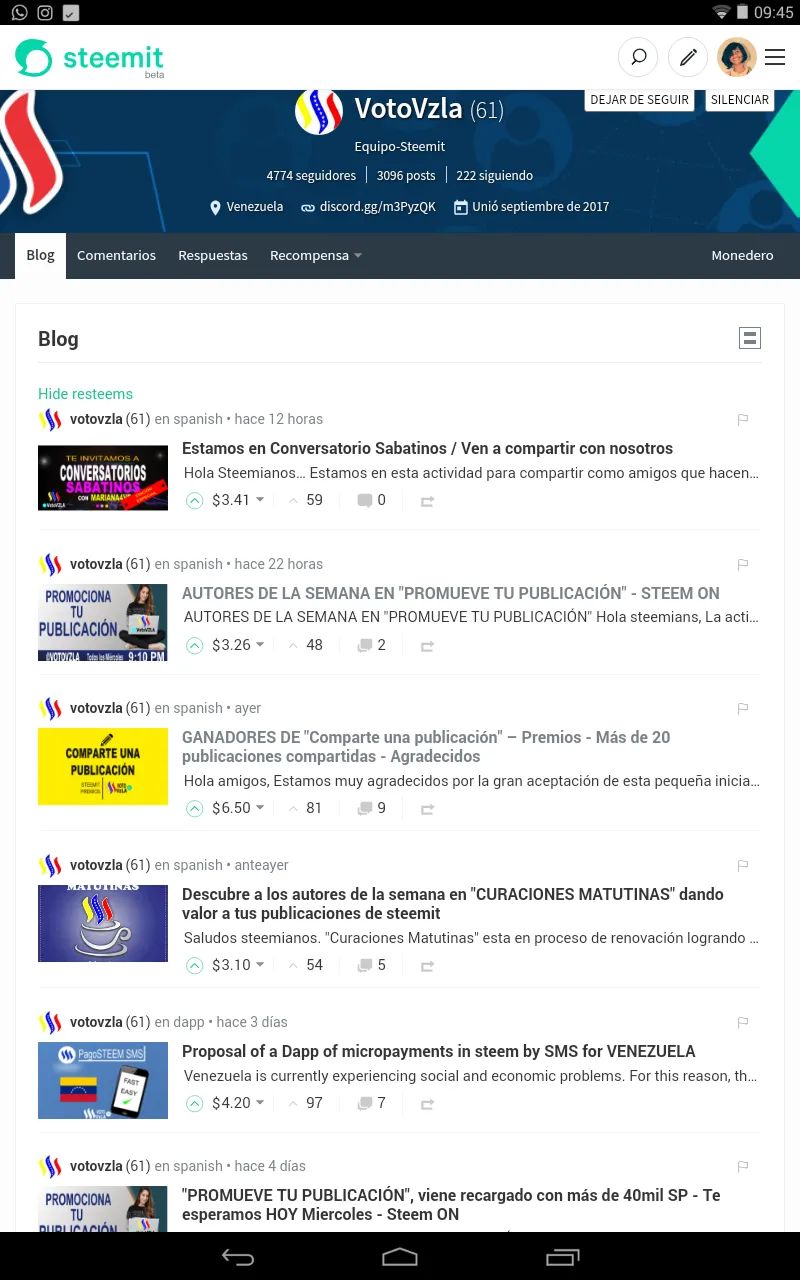Viewport: 800px width, 1280px height.
Task: Select the Blog tab
Action: click(x=40, y=256)
